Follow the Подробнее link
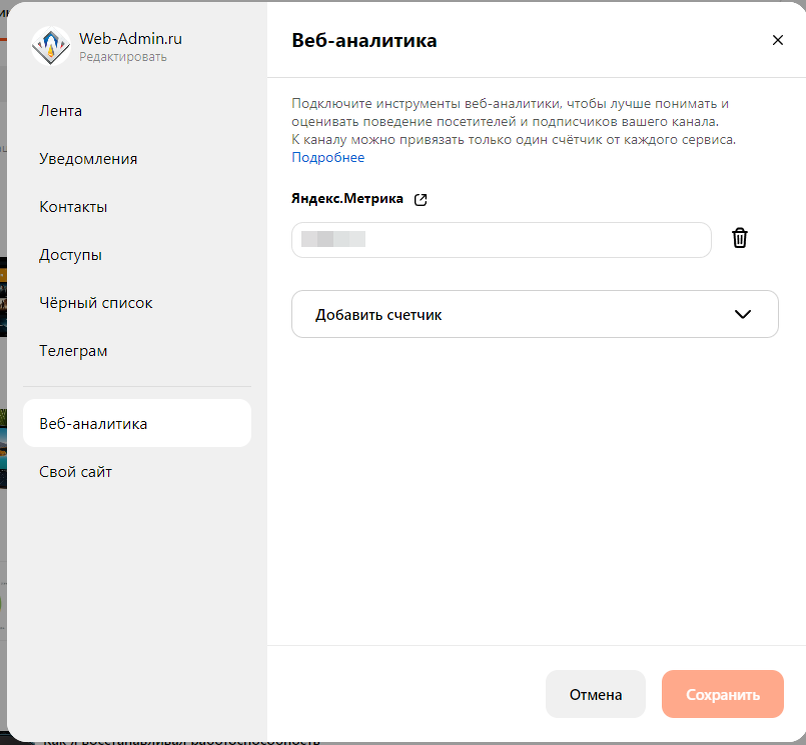 328,157
